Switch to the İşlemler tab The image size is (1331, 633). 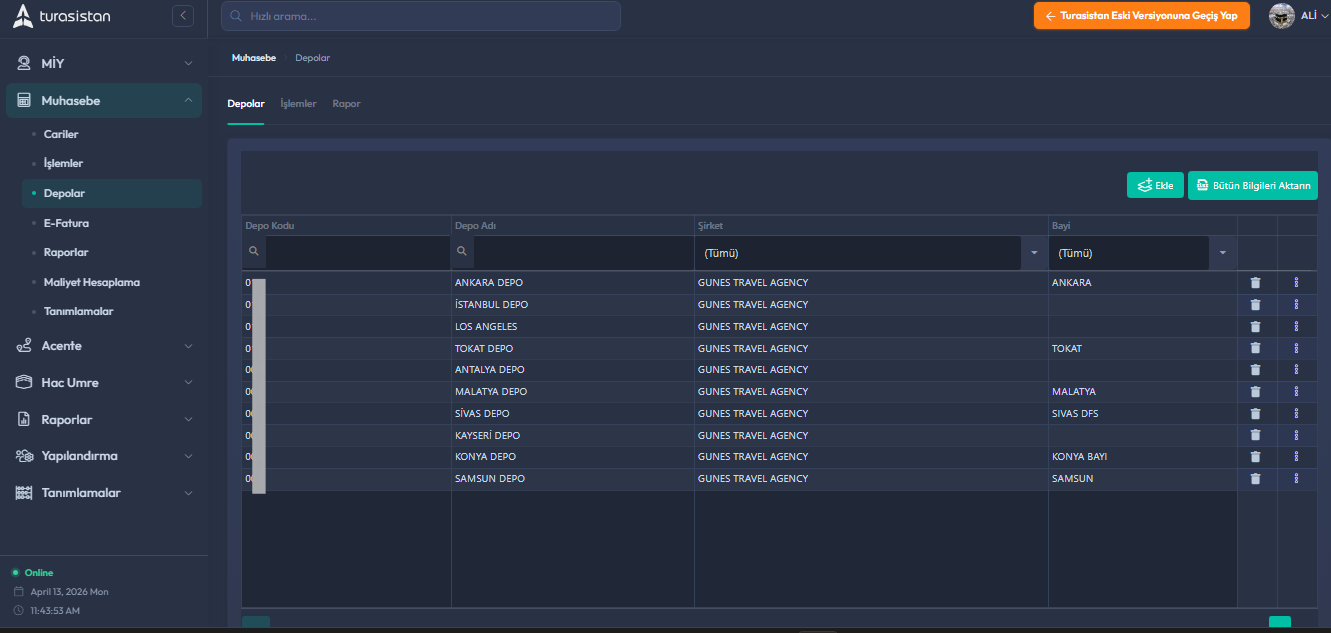(x=298, y=104)
